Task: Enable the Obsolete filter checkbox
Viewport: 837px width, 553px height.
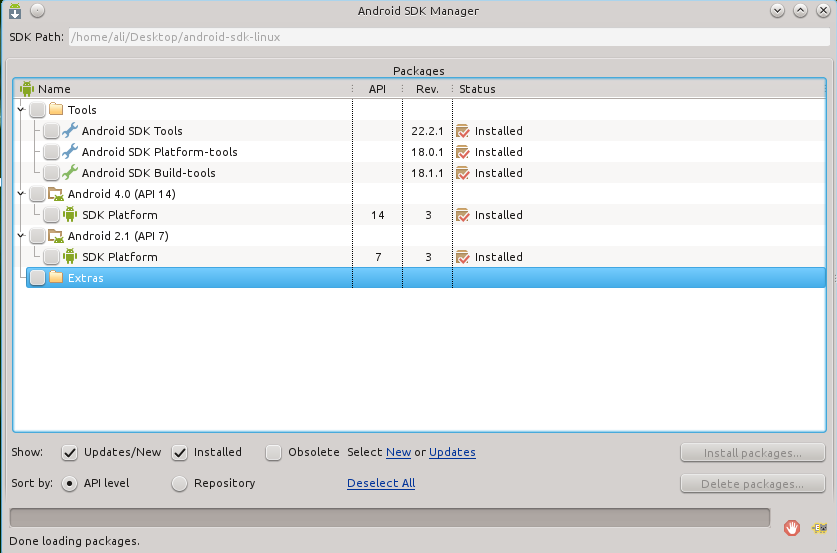Action: click(273, 453)
